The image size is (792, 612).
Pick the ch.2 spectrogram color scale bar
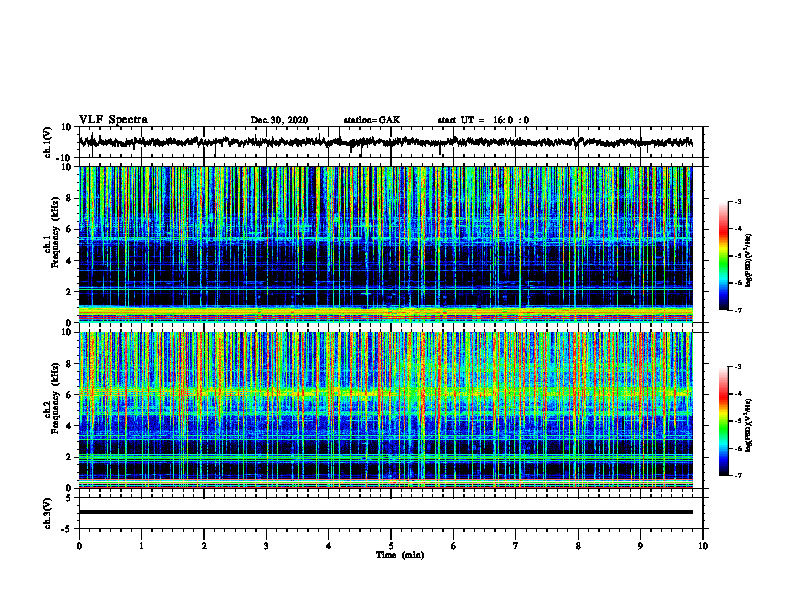pos(724,421)
